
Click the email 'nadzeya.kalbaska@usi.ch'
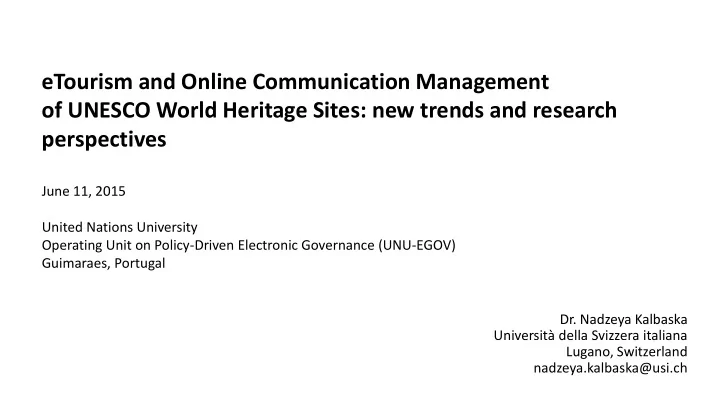tap(610, 368)
